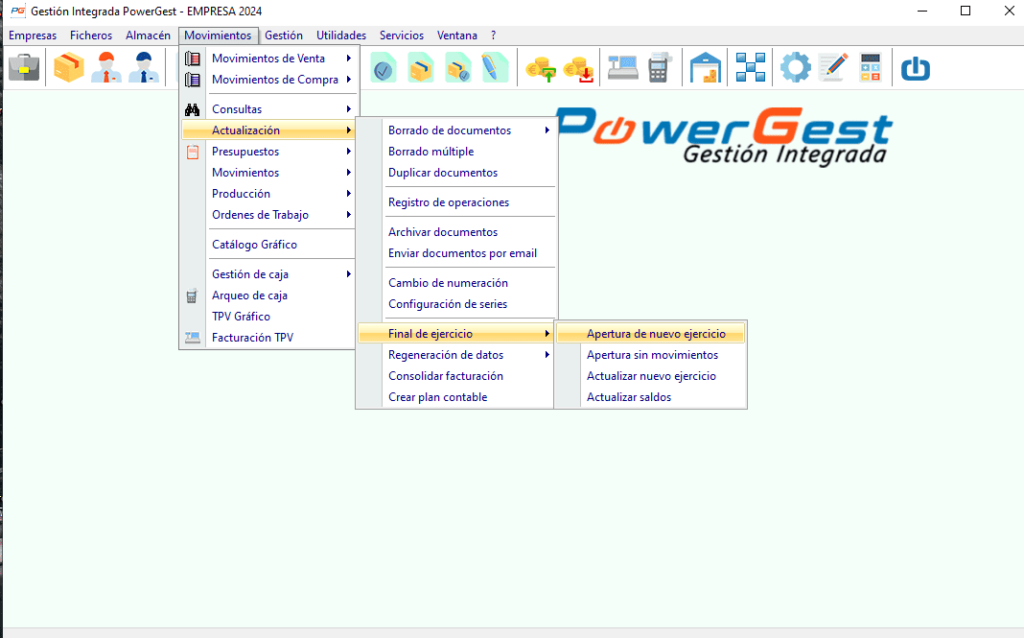Open the Gestión menu
Image resolution: width=1024 pixels, height=638 pixels.
[x=283, y=35]
